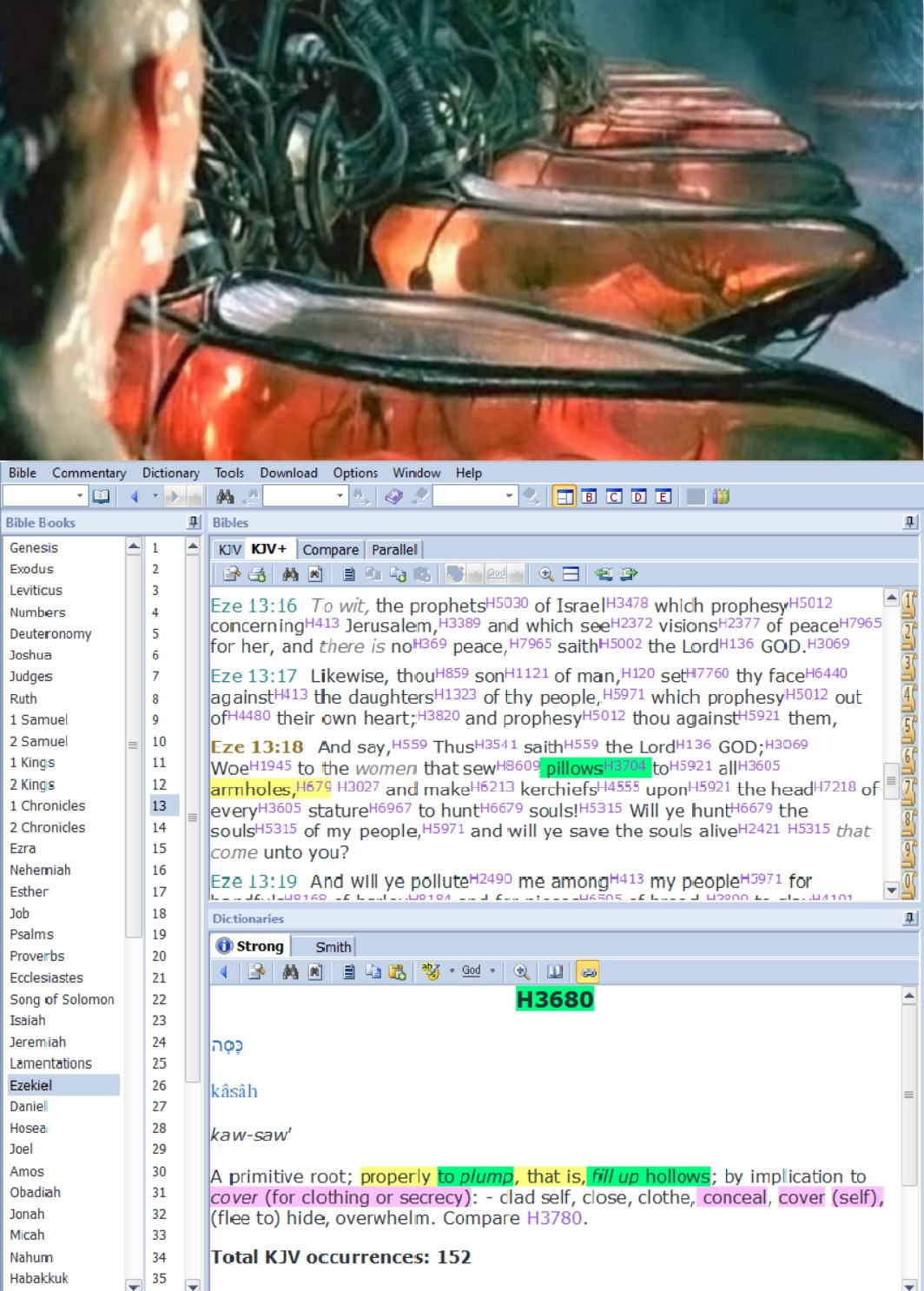This screenshot has height=1291, width=924.
Task: Jump to bookmark 1 on right strip
Action: click(x=909, y=602)
